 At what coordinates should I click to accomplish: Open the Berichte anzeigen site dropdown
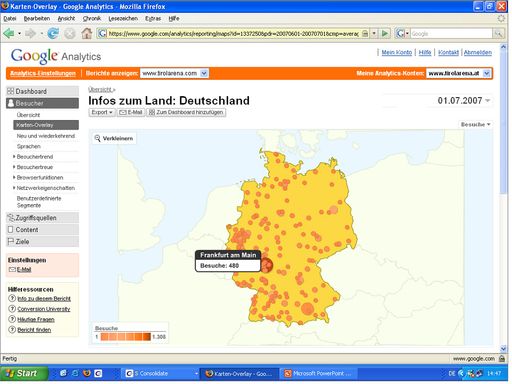point(174,73)
